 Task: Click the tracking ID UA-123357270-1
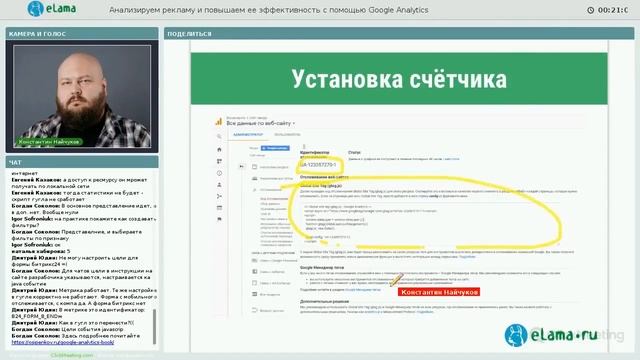click(318, 165)
